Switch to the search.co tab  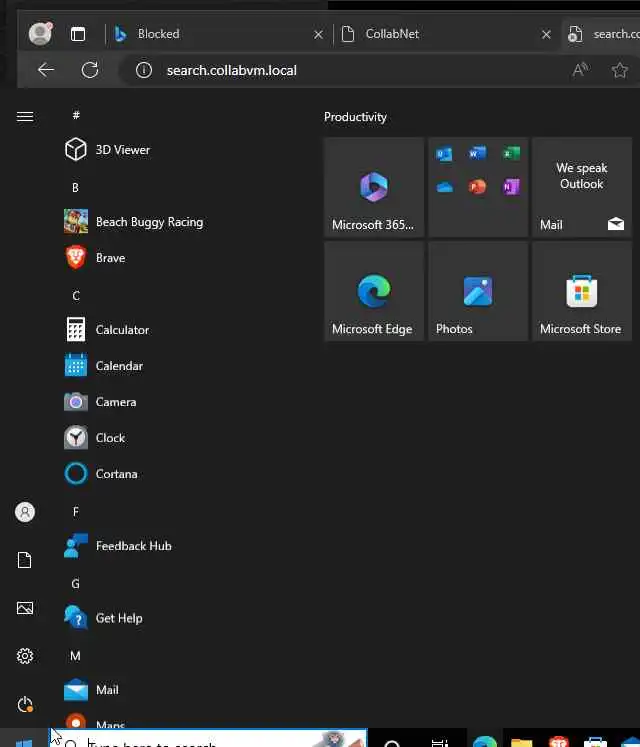click(602, 34)
